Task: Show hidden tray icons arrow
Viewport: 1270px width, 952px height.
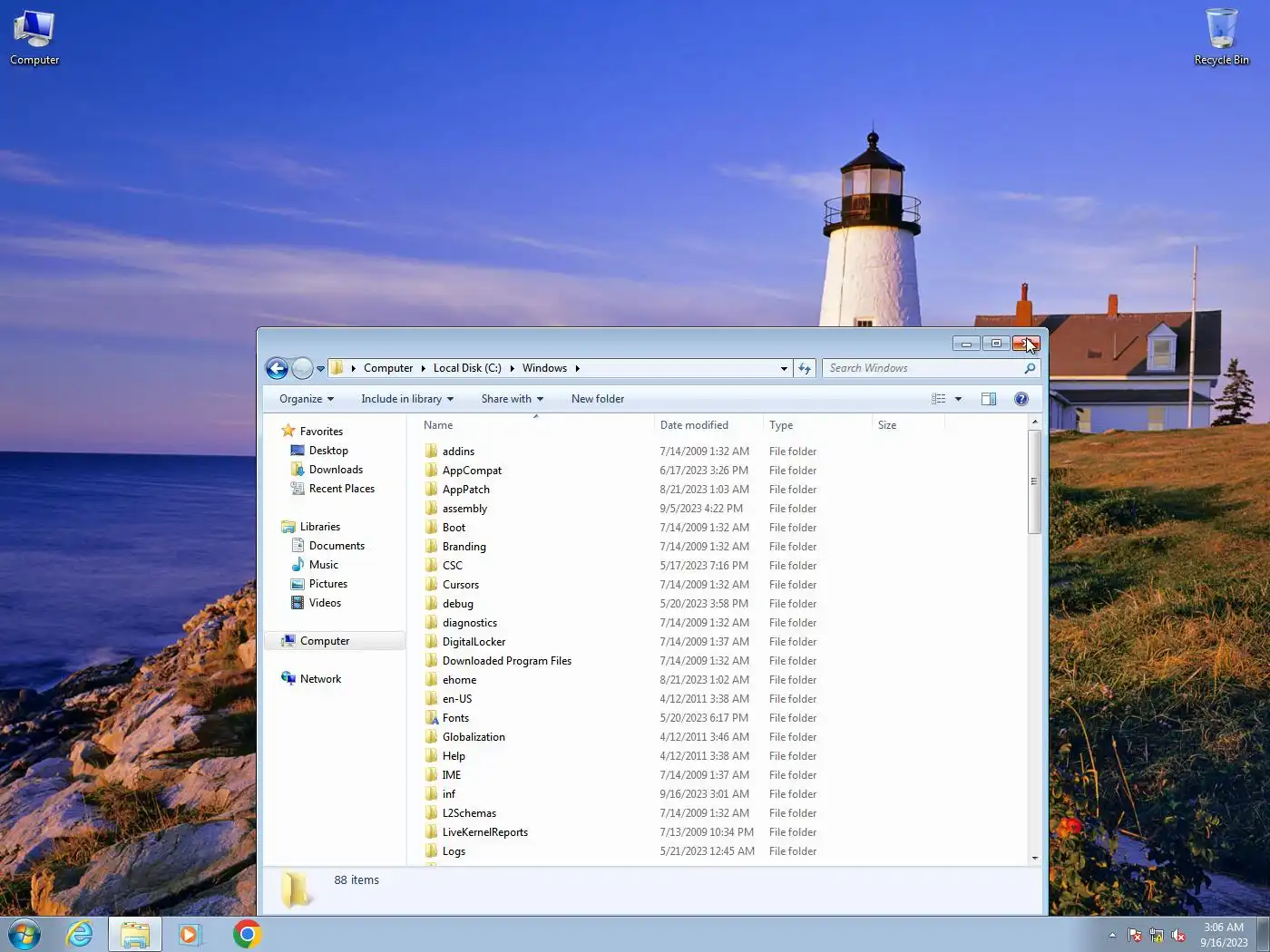Action: (1112, 935)
